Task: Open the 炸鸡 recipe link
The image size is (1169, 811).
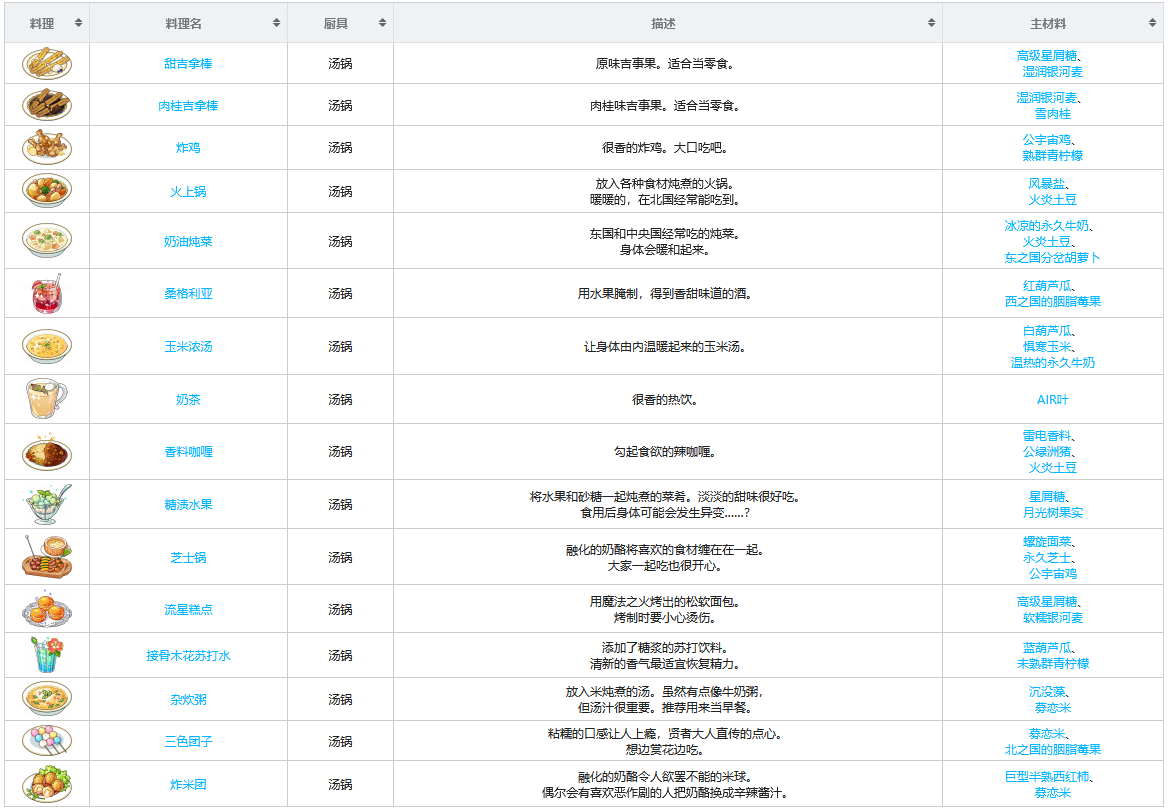Action: (x=188, y=147)
